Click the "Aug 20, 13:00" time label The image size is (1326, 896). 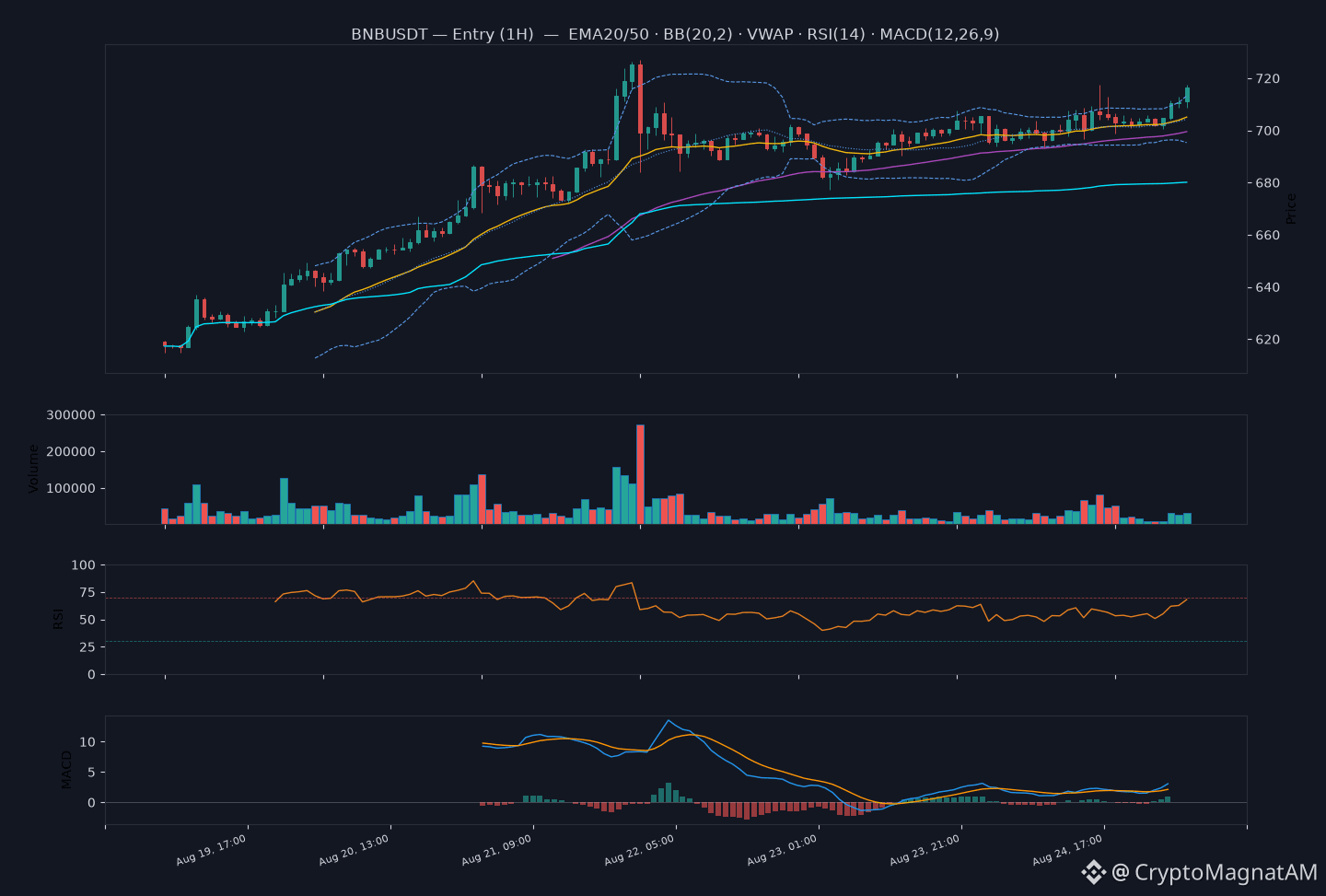click(x=355, y=850)
